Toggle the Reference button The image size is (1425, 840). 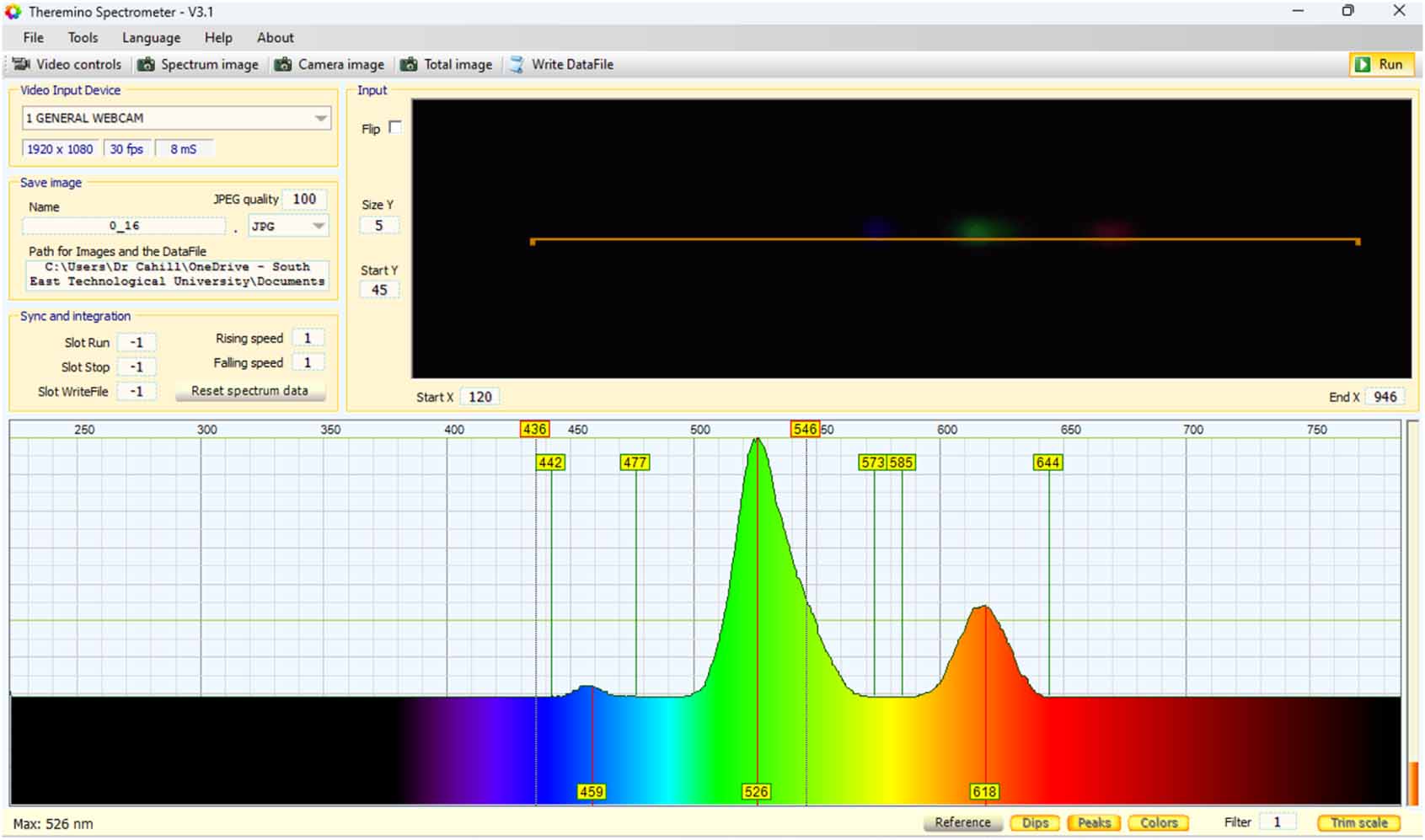(962, 822)
